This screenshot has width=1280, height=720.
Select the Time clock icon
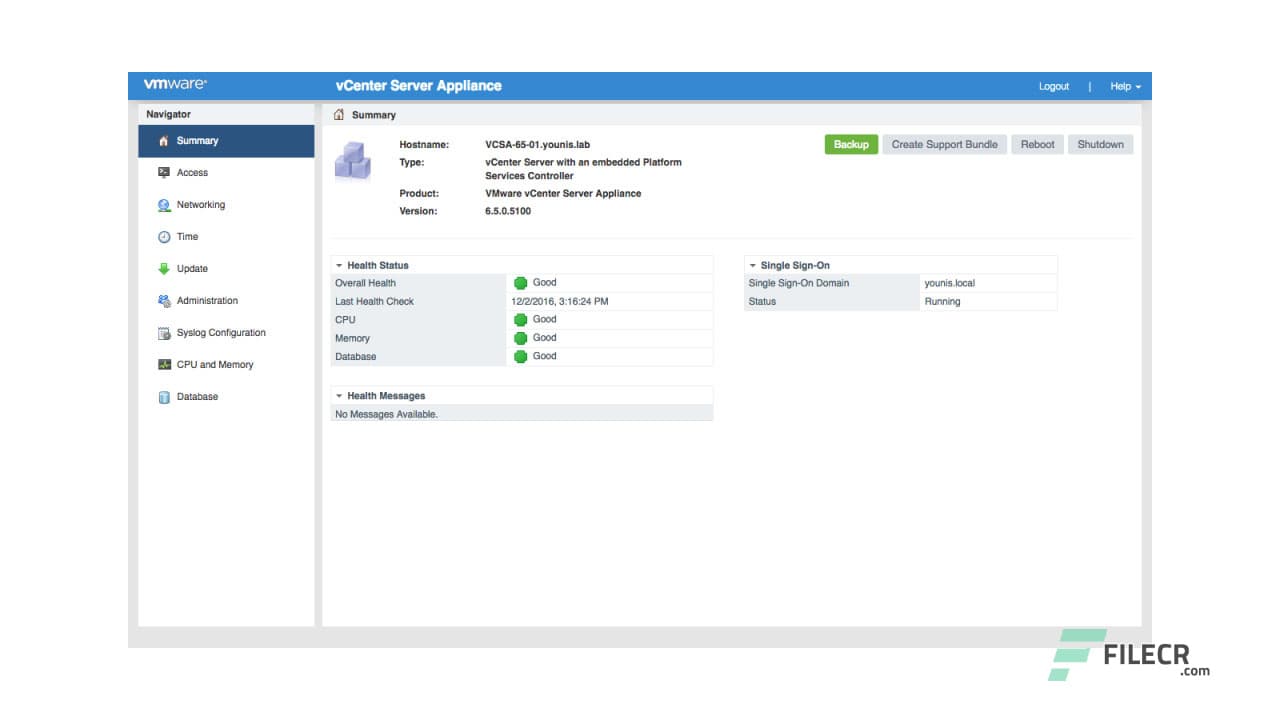(x=164, y=236)
